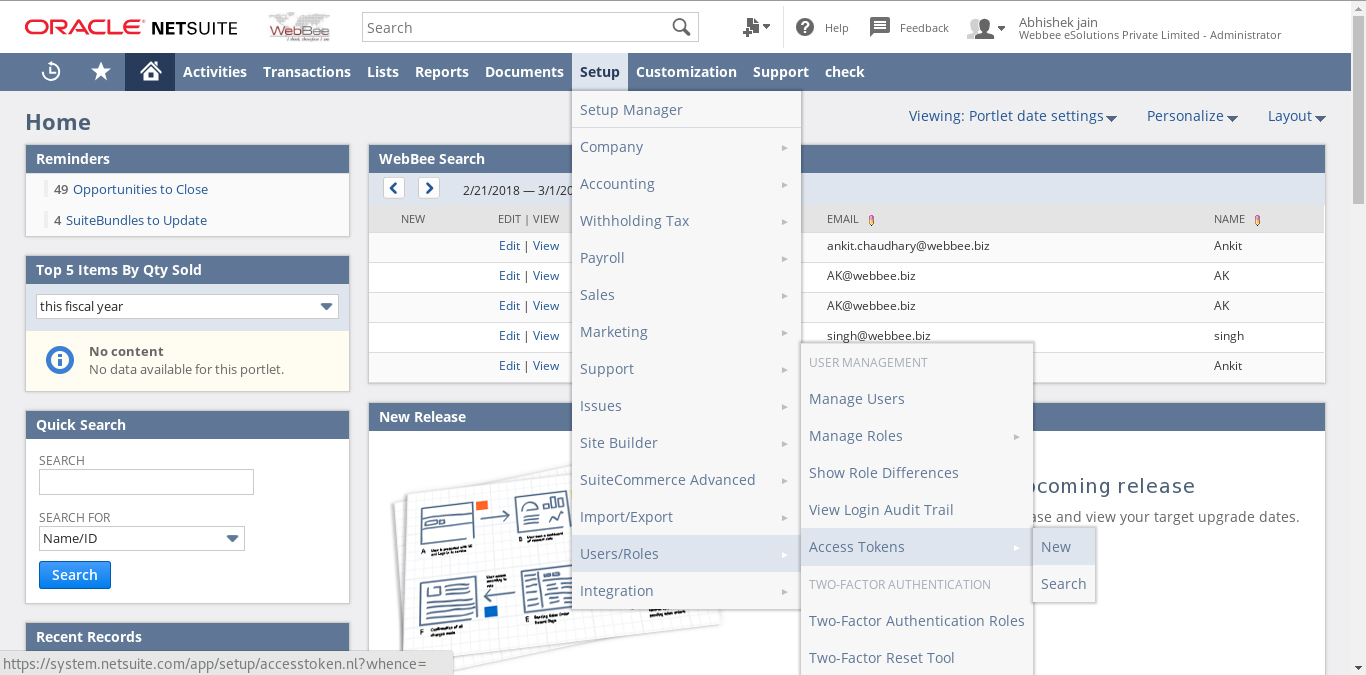Go to the Home house icon
This screenshot has height=675, width=1366.
150,71
